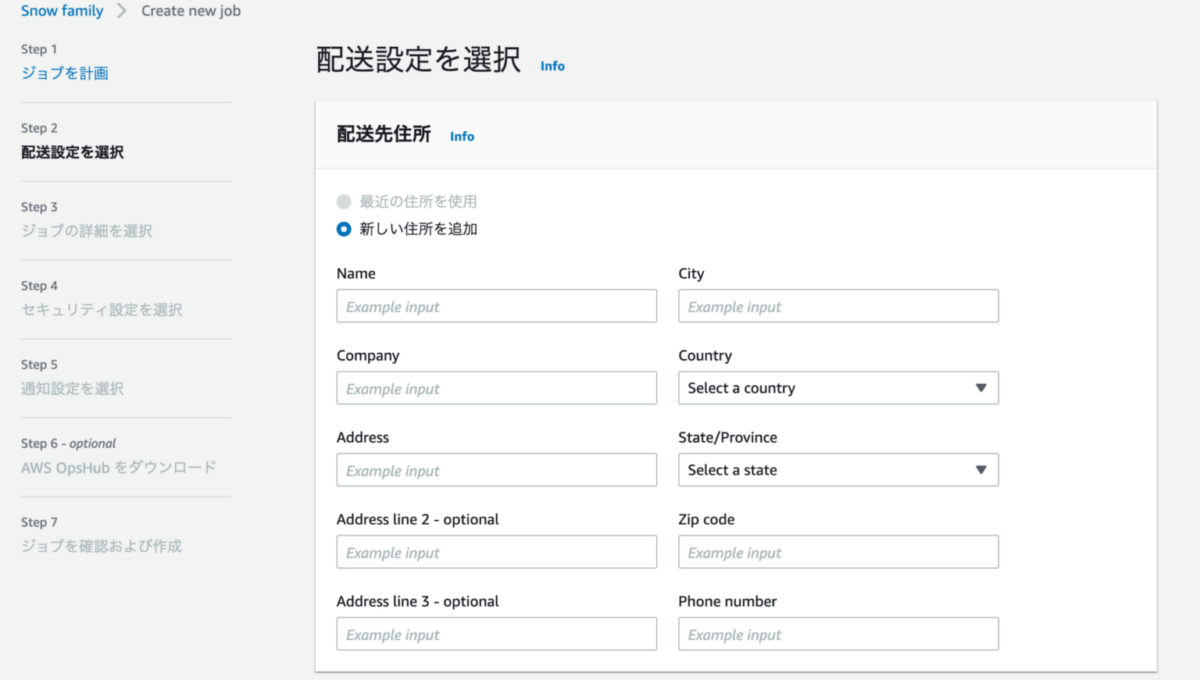Expand the State/Province dropdown
The image size is (1200, 680).
pyautogui.click(x=837, y=470)
